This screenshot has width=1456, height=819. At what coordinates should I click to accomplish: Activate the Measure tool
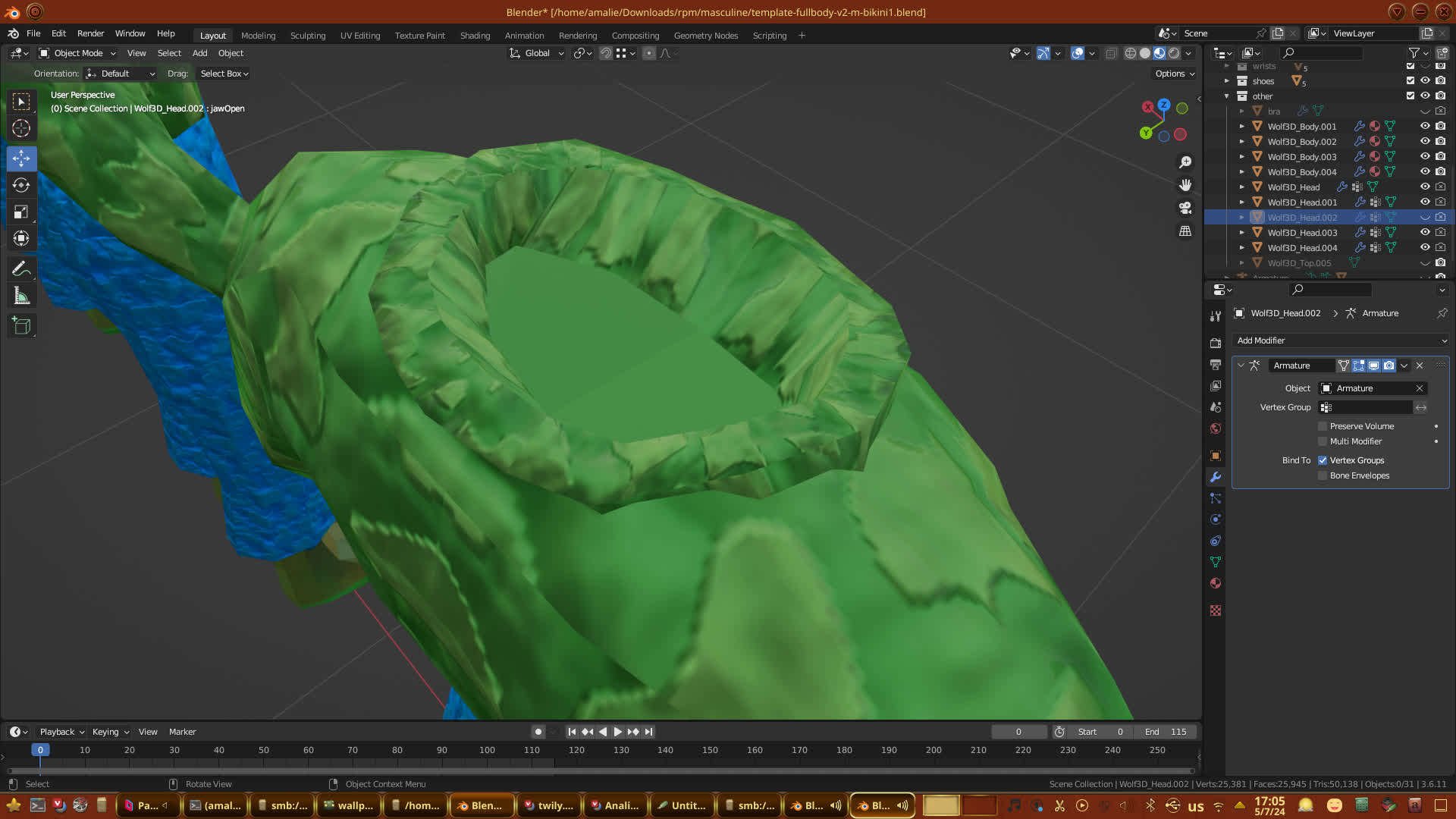click(x=21, y=297)
